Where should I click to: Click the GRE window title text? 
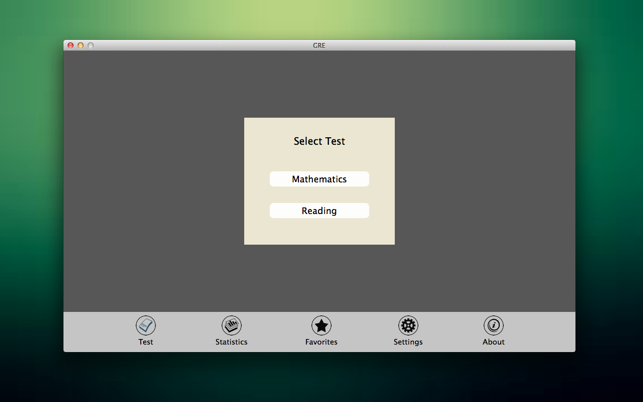319,45
